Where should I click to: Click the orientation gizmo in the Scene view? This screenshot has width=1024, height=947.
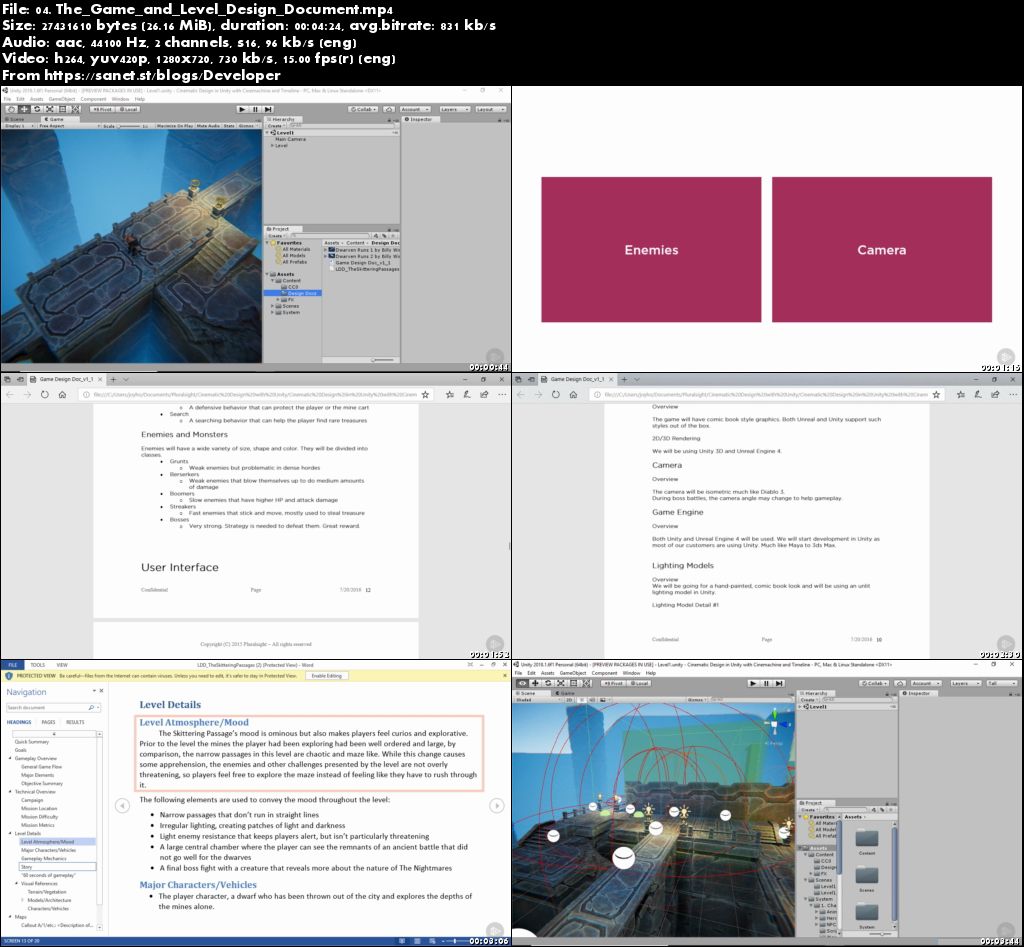775,725
